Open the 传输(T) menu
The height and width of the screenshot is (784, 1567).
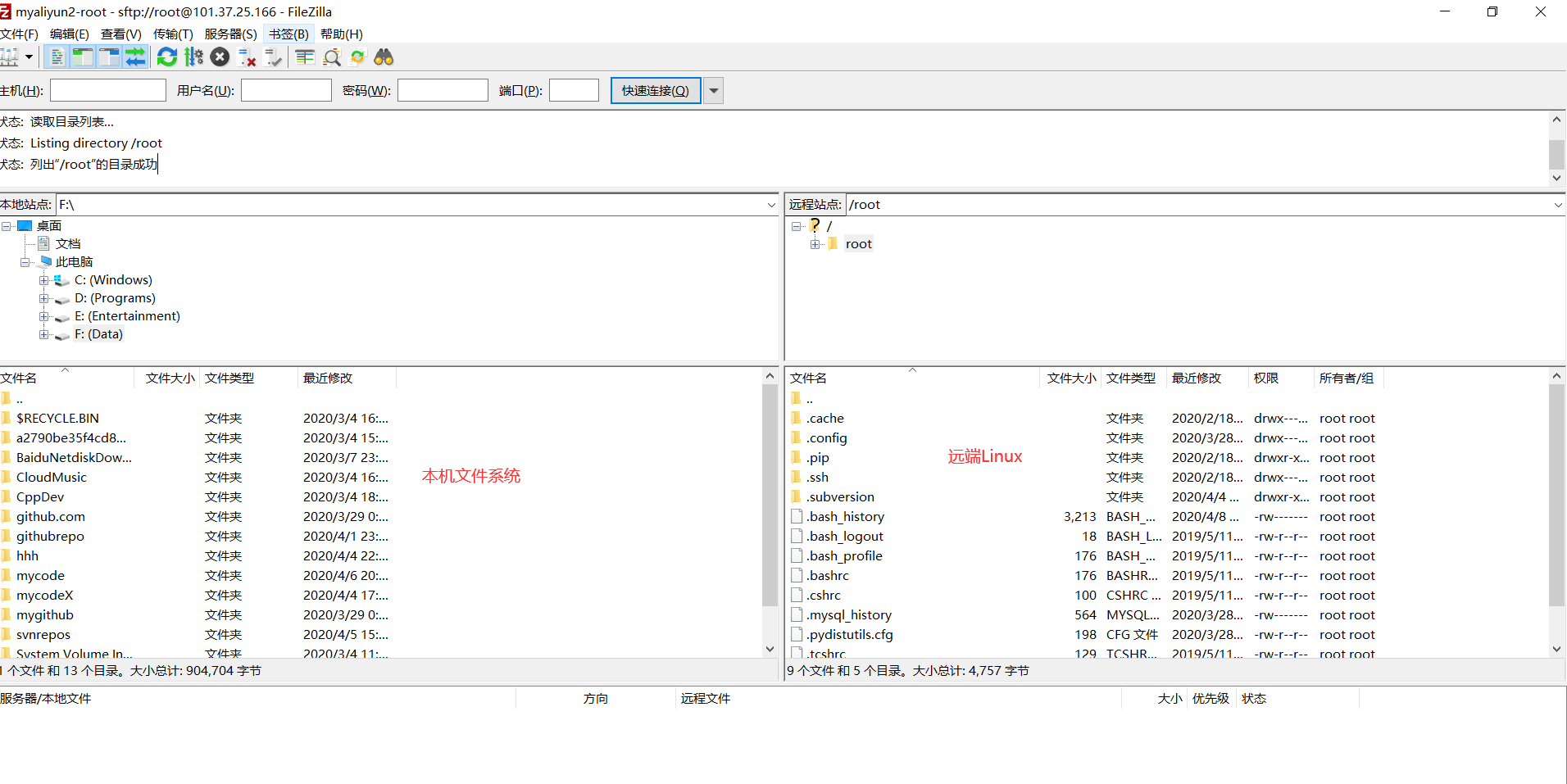173,34
